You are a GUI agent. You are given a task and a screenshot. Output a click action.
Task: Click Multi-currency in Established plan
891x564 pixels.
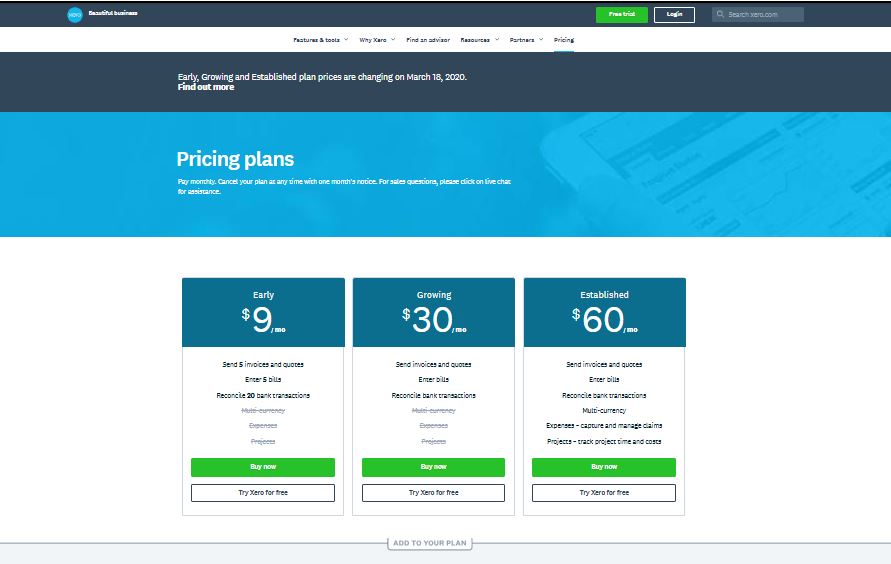(604, 410)
